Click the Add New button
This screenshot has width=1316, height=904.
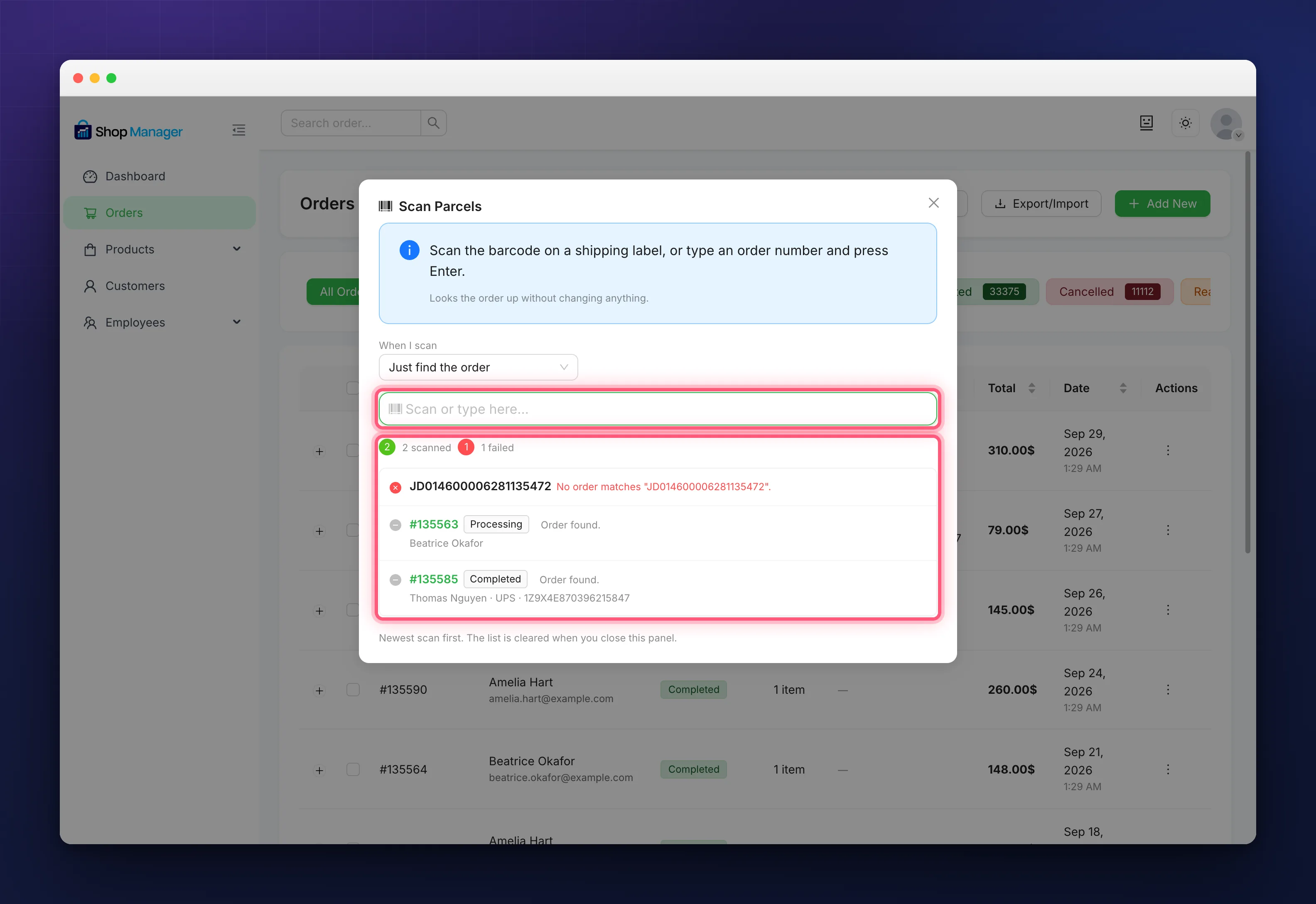[1162, 203]
